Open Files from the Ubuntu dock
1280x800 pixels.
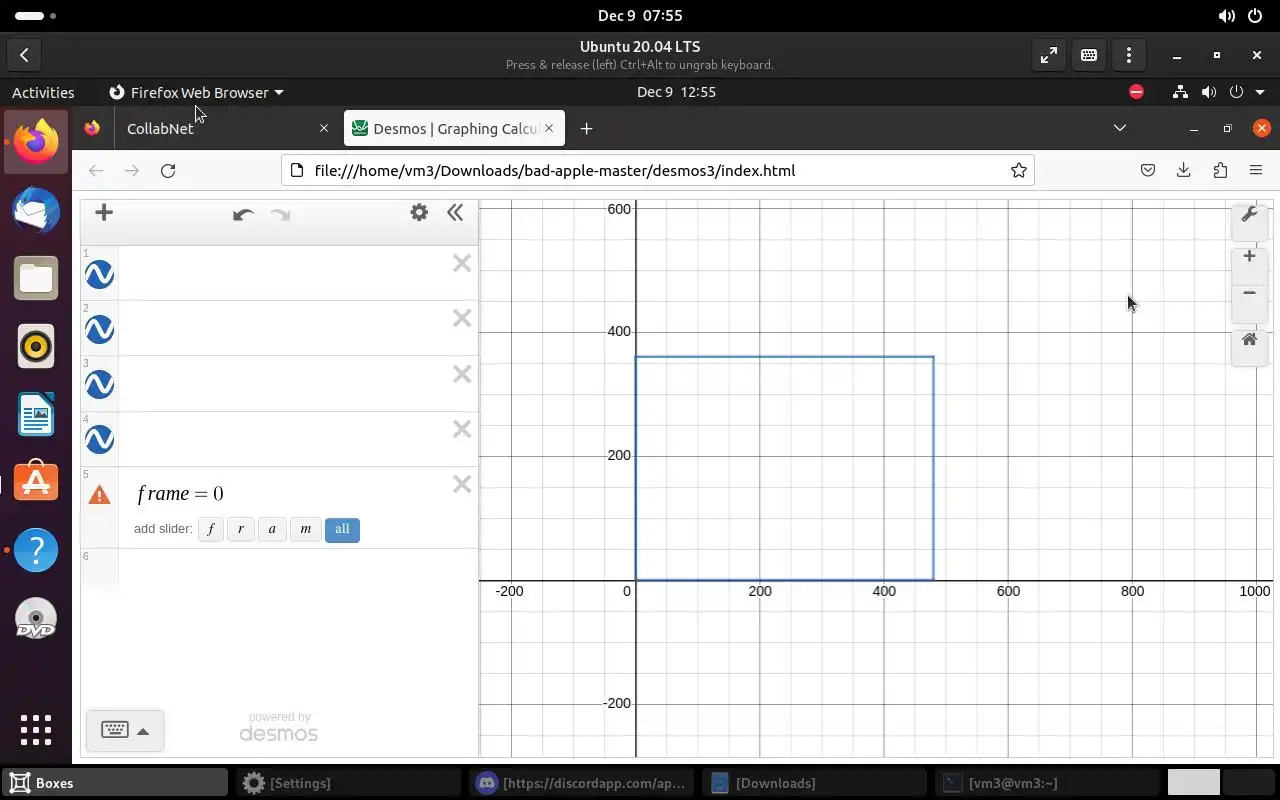[x=36, y=277]
